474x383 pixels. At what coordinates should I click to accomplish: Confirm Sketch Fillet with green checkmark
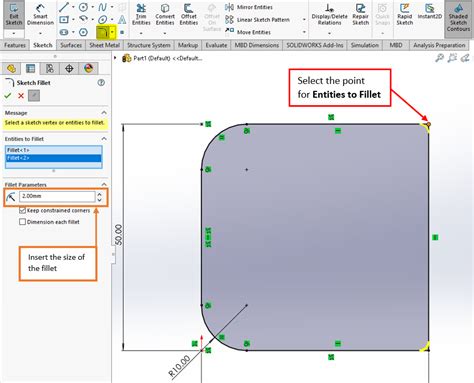click(8, 96)
